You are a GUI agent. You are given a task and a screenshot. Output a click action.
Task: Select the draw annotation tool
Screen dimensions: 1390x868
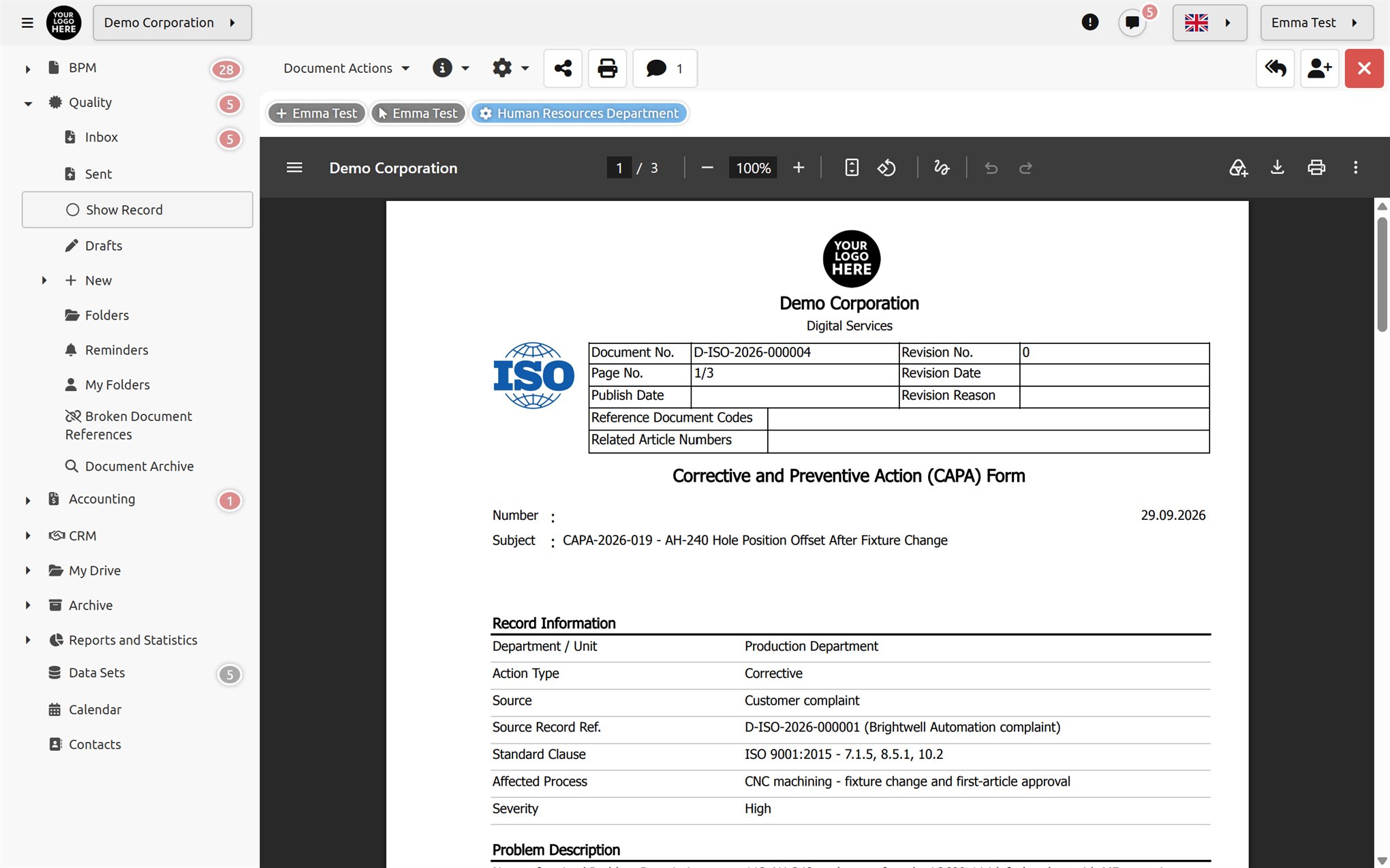pyautogui.click(x=942, y=168)
